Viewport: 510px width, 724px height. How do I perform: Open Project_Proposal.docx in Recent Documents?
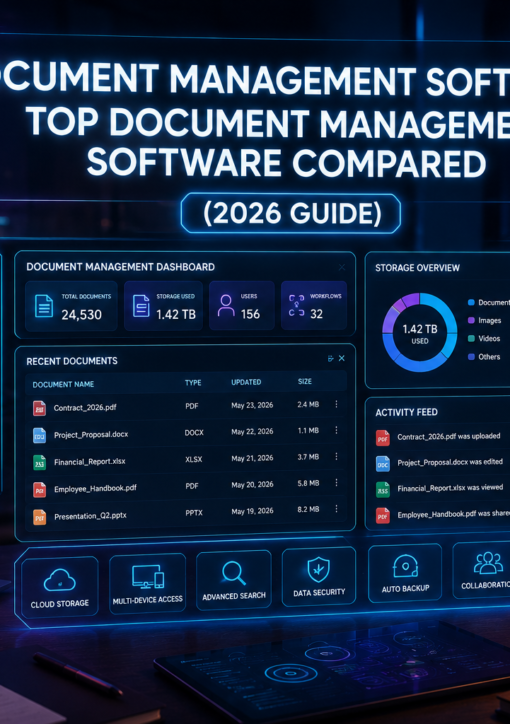[91, 434]
